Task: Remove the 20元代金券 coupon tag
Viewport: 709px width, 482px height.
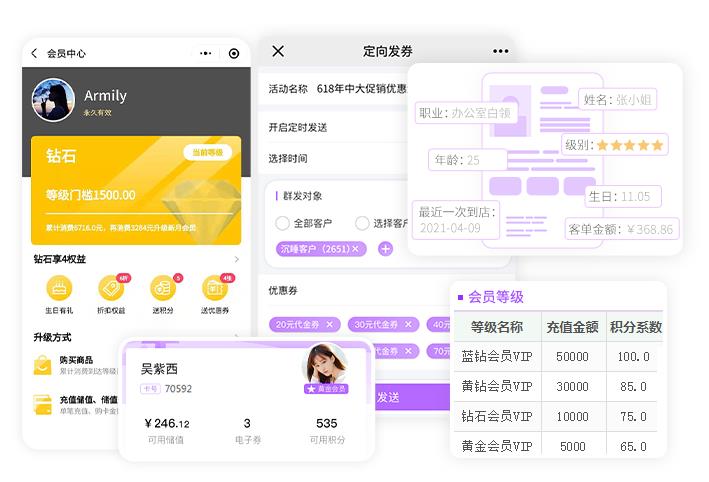Action: point(330,324)
